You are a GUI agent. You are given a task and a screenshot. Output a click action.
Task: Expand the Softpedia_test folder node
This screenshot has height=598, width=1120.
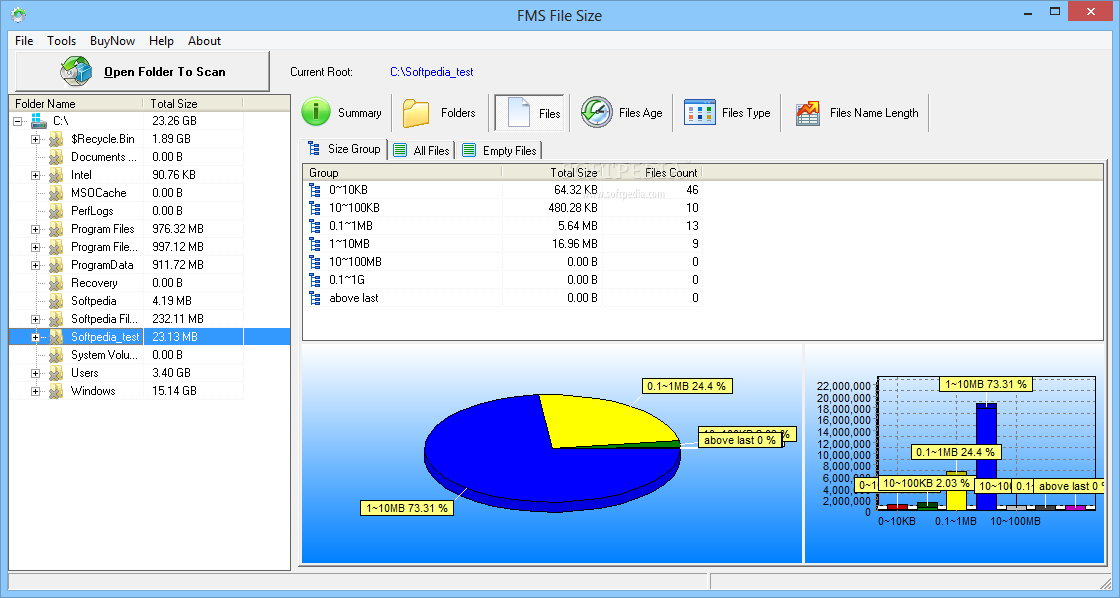coord(35,337)
